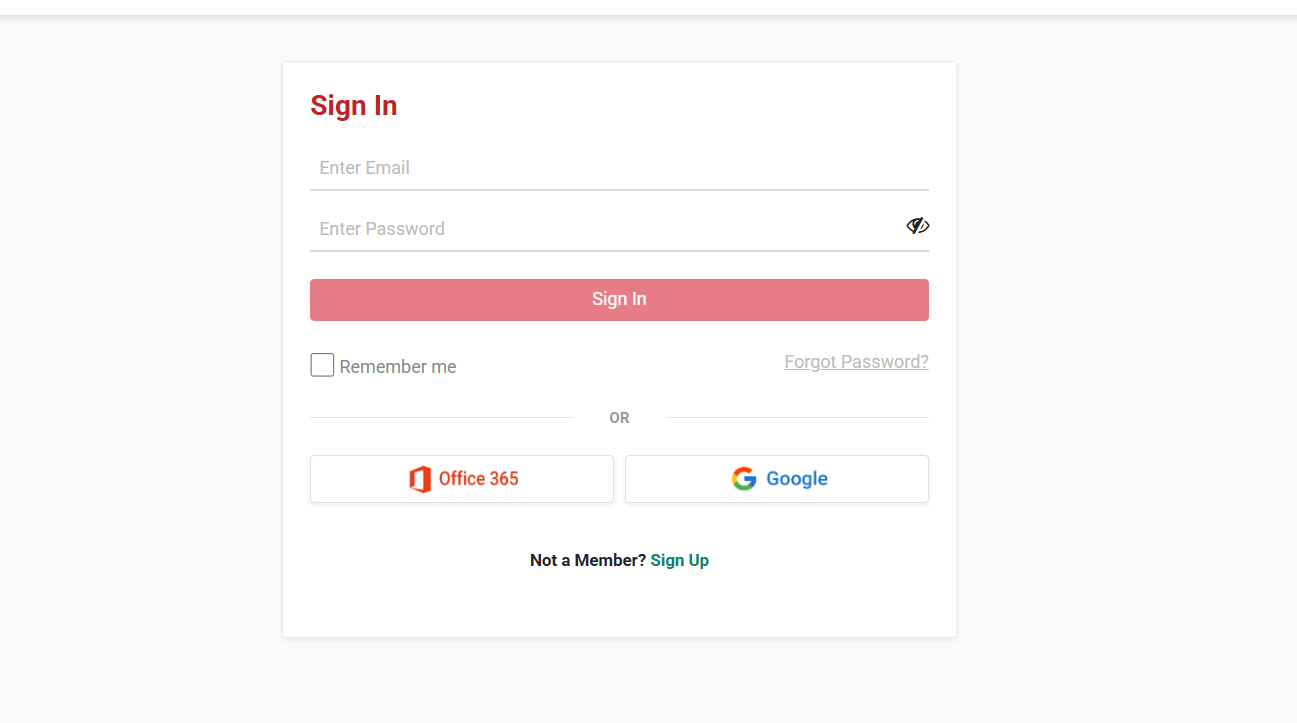Screen dimensions: 1297x723
Task: Focus the Enter Password field
Action: click(x=606, y=229)
